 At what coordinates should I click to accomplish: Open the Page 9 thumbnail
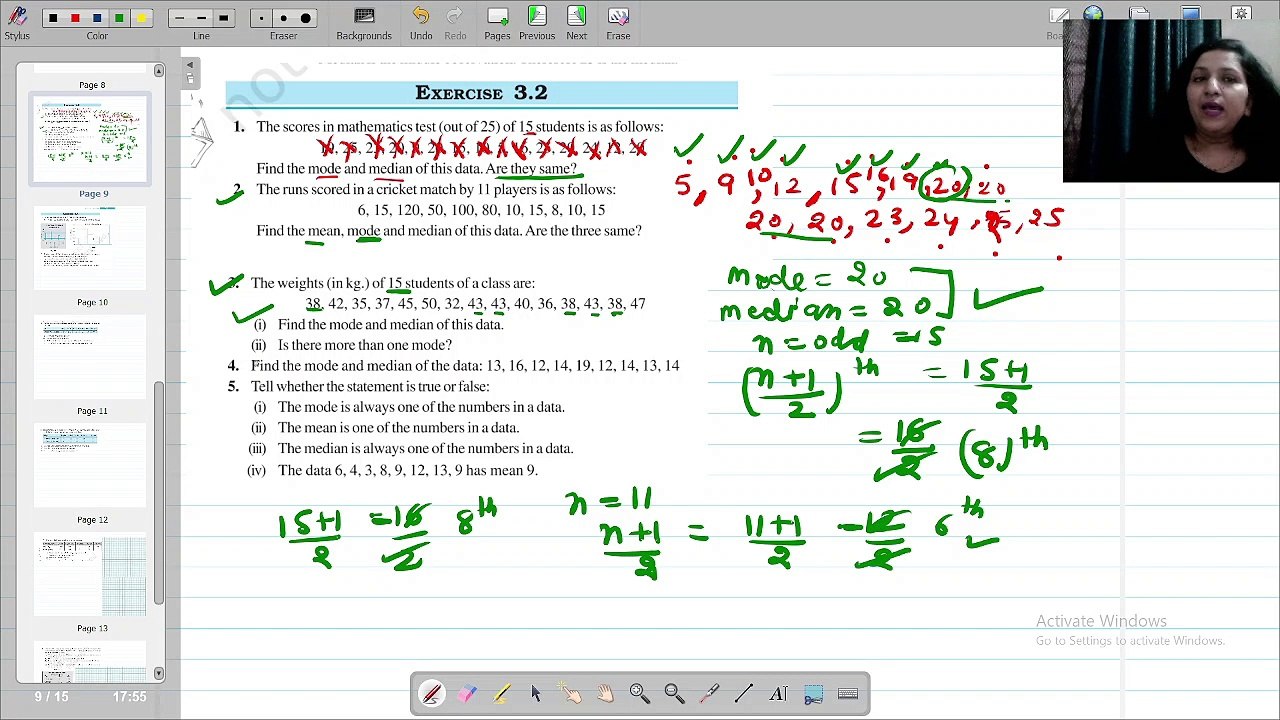(x=91, y=139)
